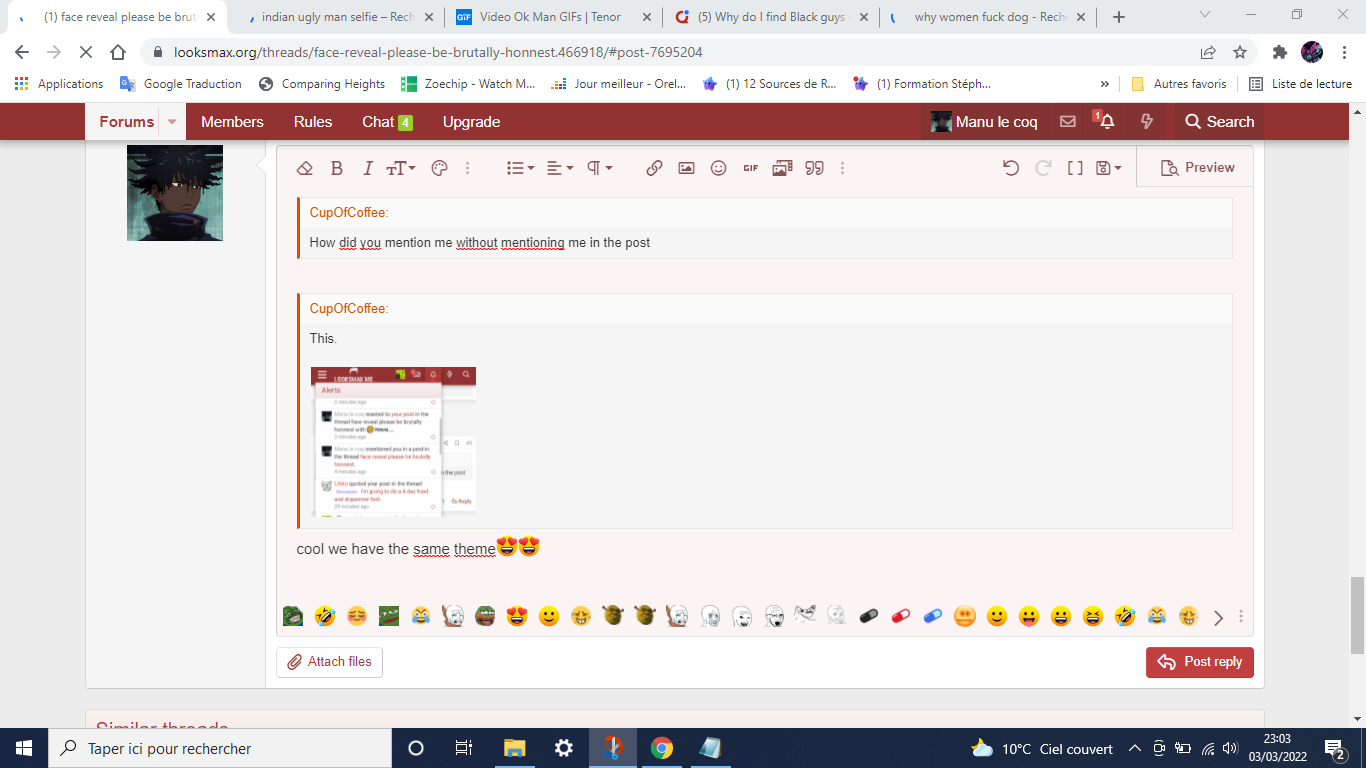Image resolution: width=1366 pixels, height=768 pixels.
Task: Click the Attach files button
Action: tap(329, 661)
